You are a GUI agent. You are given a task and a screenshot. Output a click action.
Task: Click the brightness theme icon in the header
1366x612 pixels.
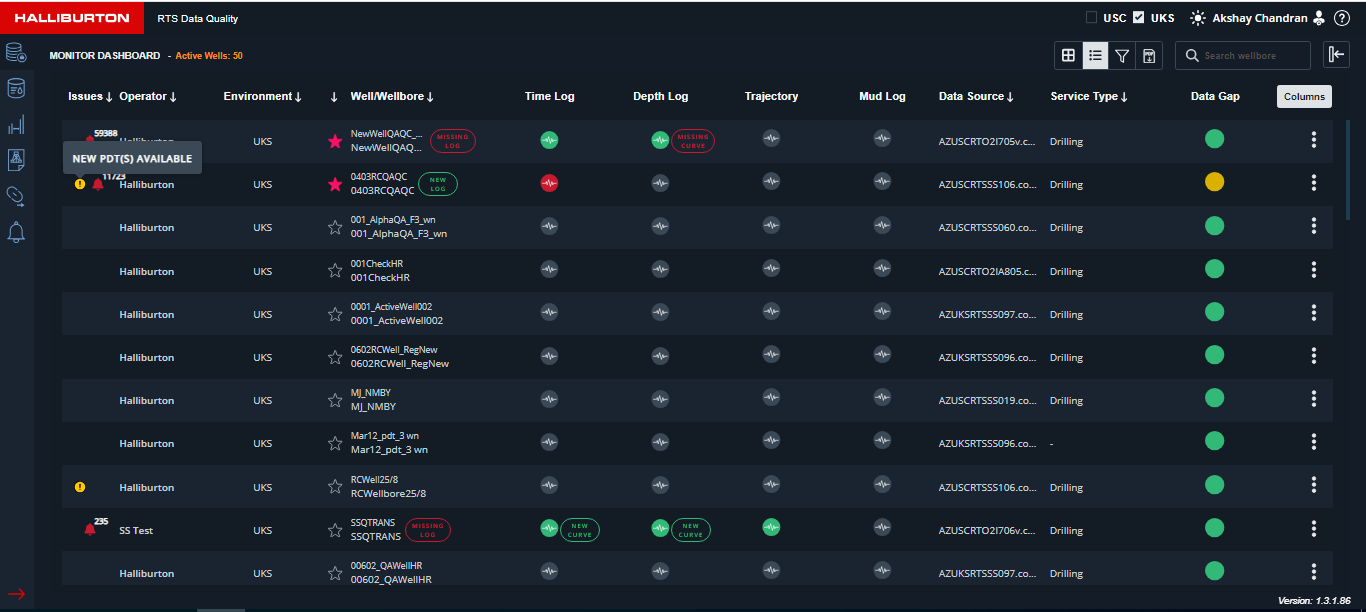[1196, 17]
